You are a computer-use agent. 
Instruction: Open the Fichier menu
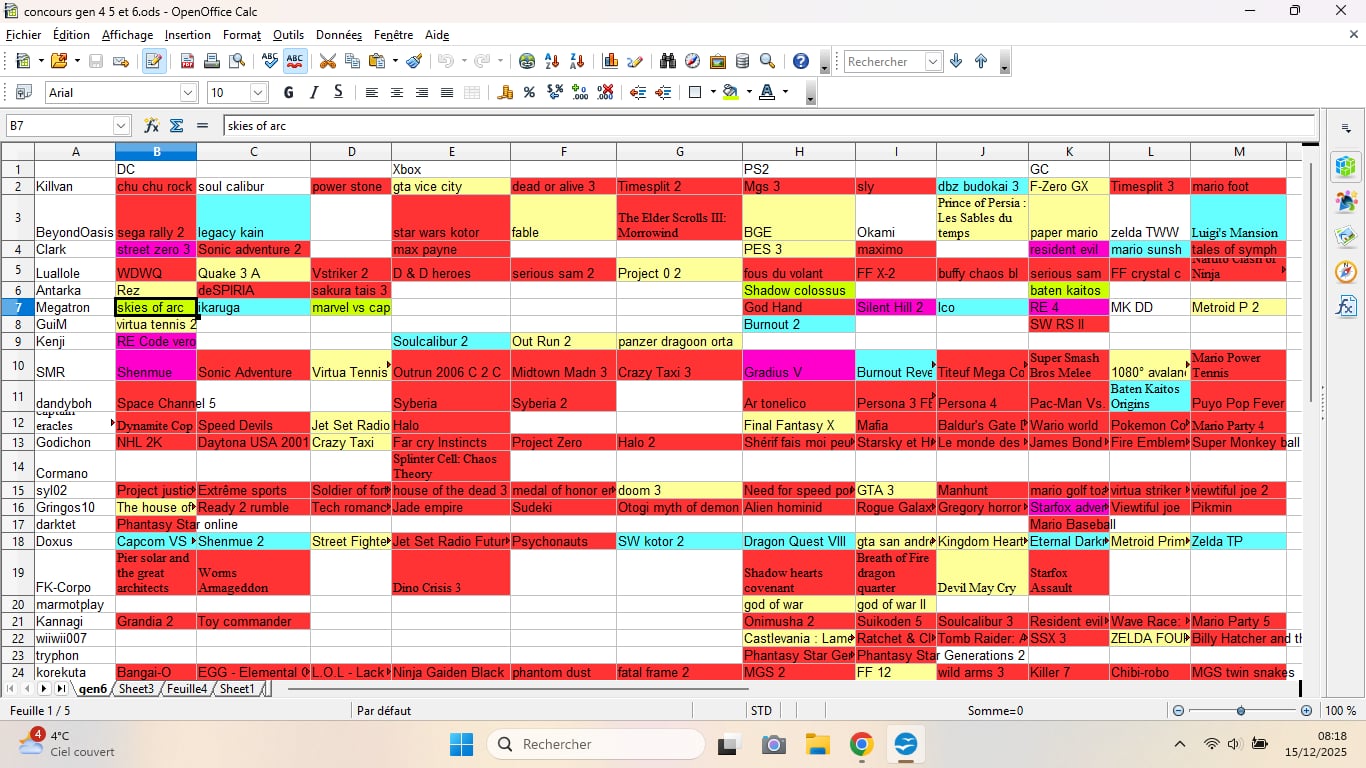[23, 35]
